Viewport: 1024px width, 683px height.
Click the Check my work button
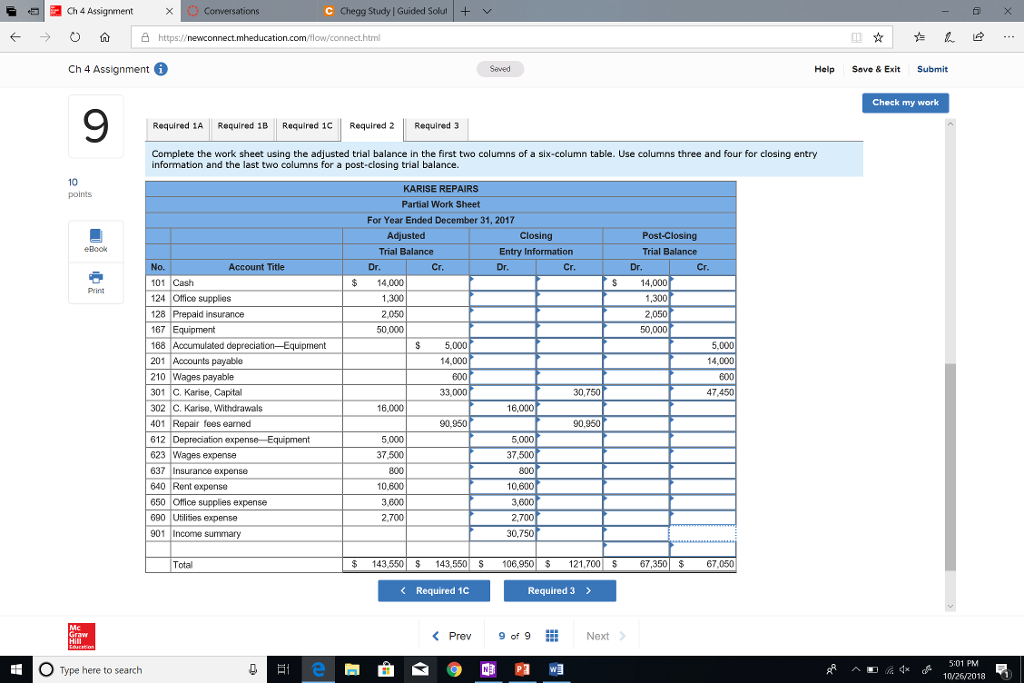(905, 103)
